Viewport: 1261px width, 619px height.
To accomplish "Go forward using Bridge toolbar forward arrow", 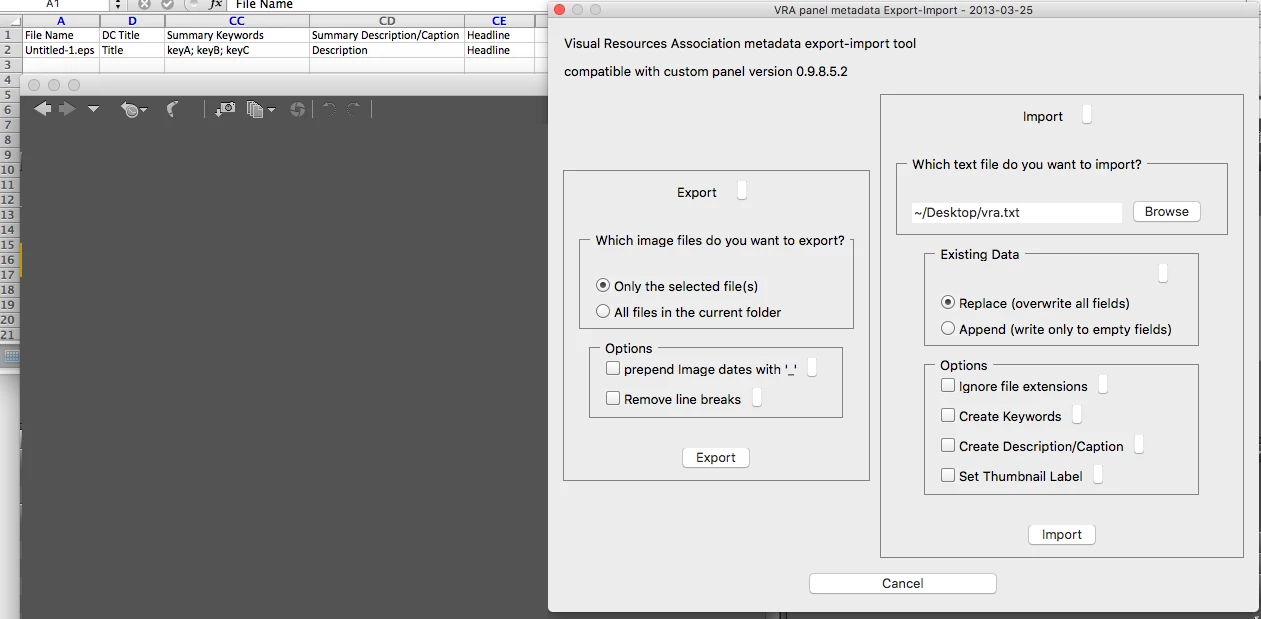I will click(67, 108).
